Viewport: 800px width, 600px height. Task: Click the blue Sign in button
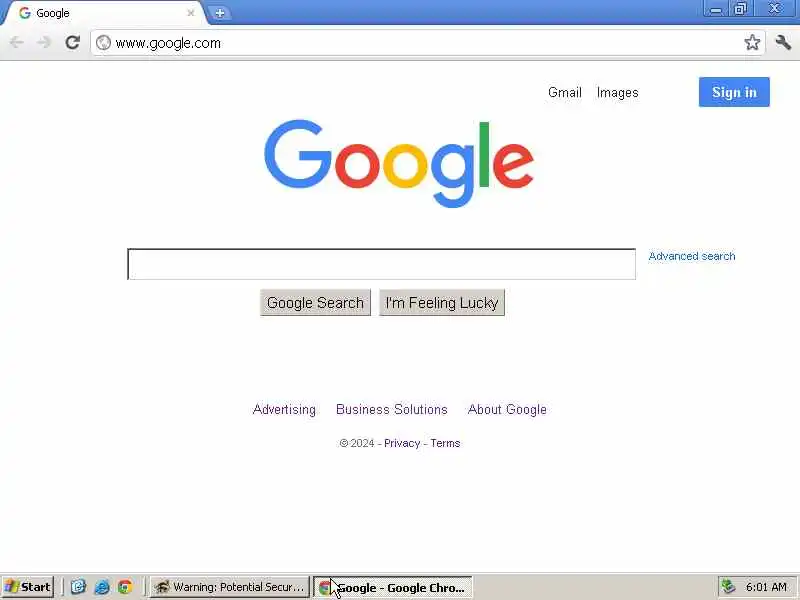(734, 92)
